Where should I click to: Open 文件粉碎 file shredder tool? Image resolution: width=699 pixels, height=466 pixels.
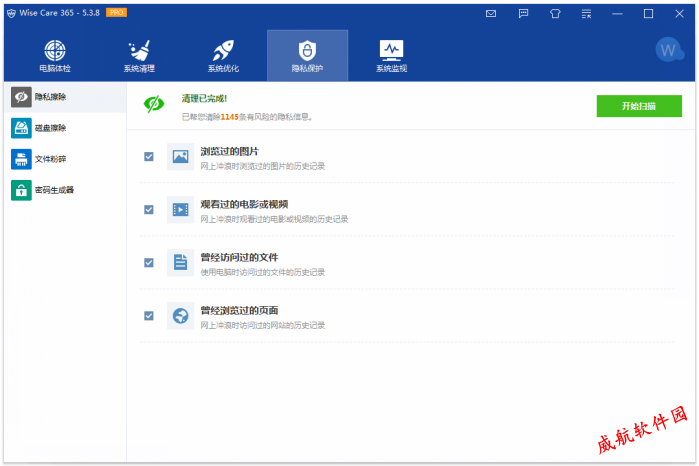(64, 159)
